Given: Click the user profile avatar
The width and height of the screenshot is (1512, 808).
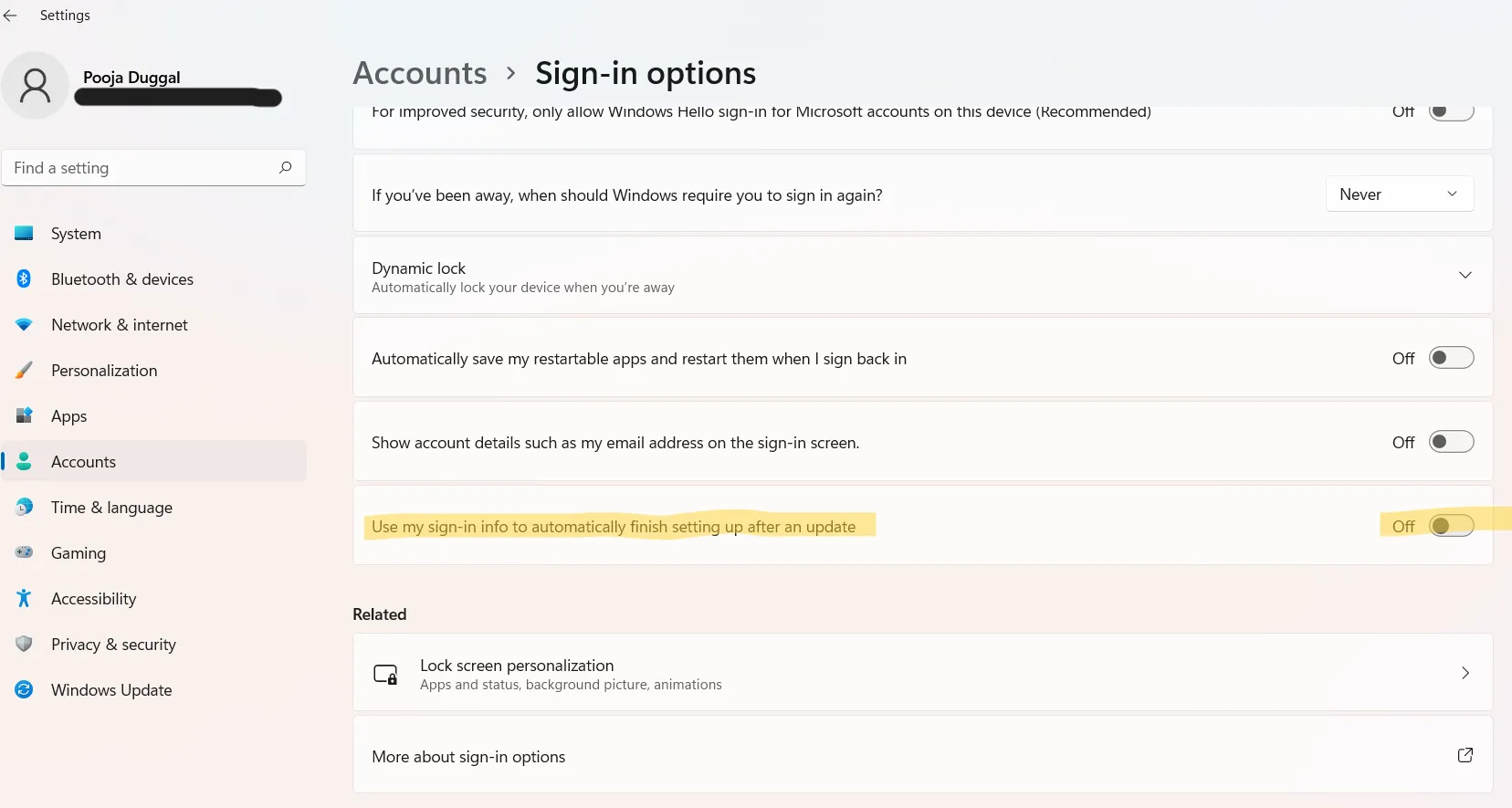Looking at the screenshot, I should [36, 86].
